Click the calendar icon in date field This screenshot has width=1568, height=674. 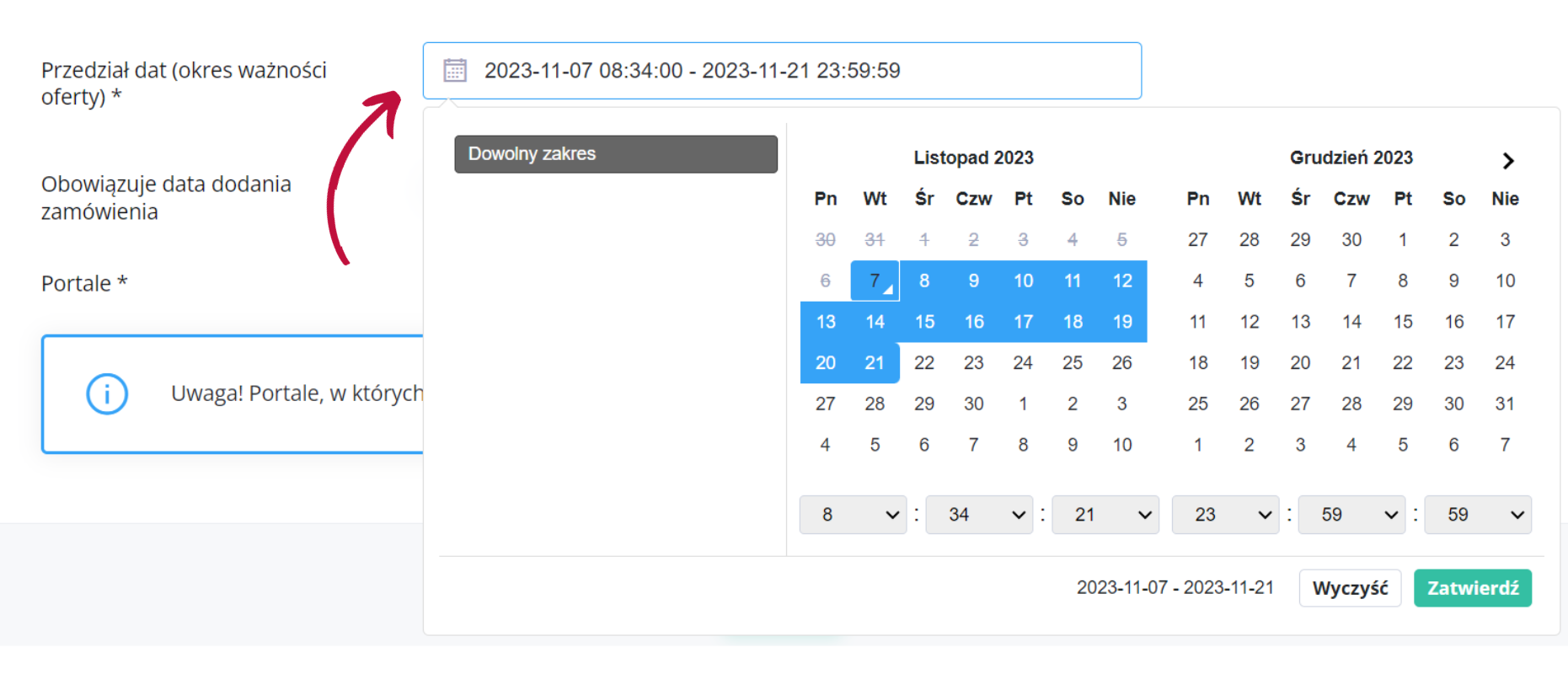click(455, 70)
